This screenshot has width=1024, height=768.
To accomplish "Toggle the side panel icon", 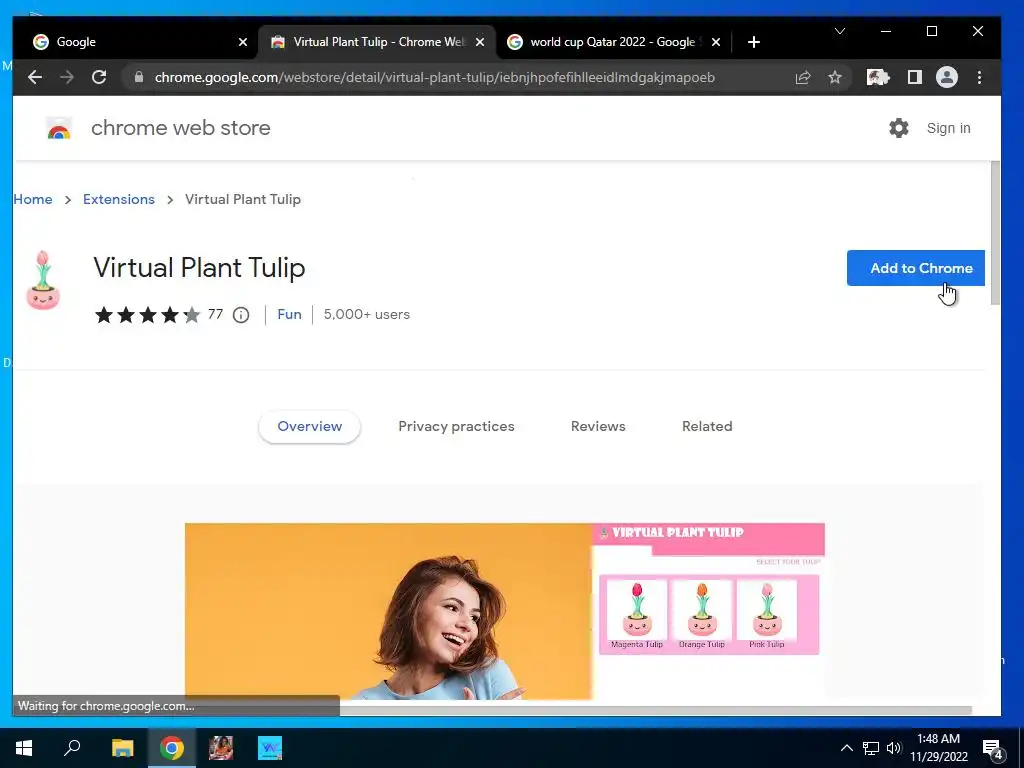I will 914,77.
